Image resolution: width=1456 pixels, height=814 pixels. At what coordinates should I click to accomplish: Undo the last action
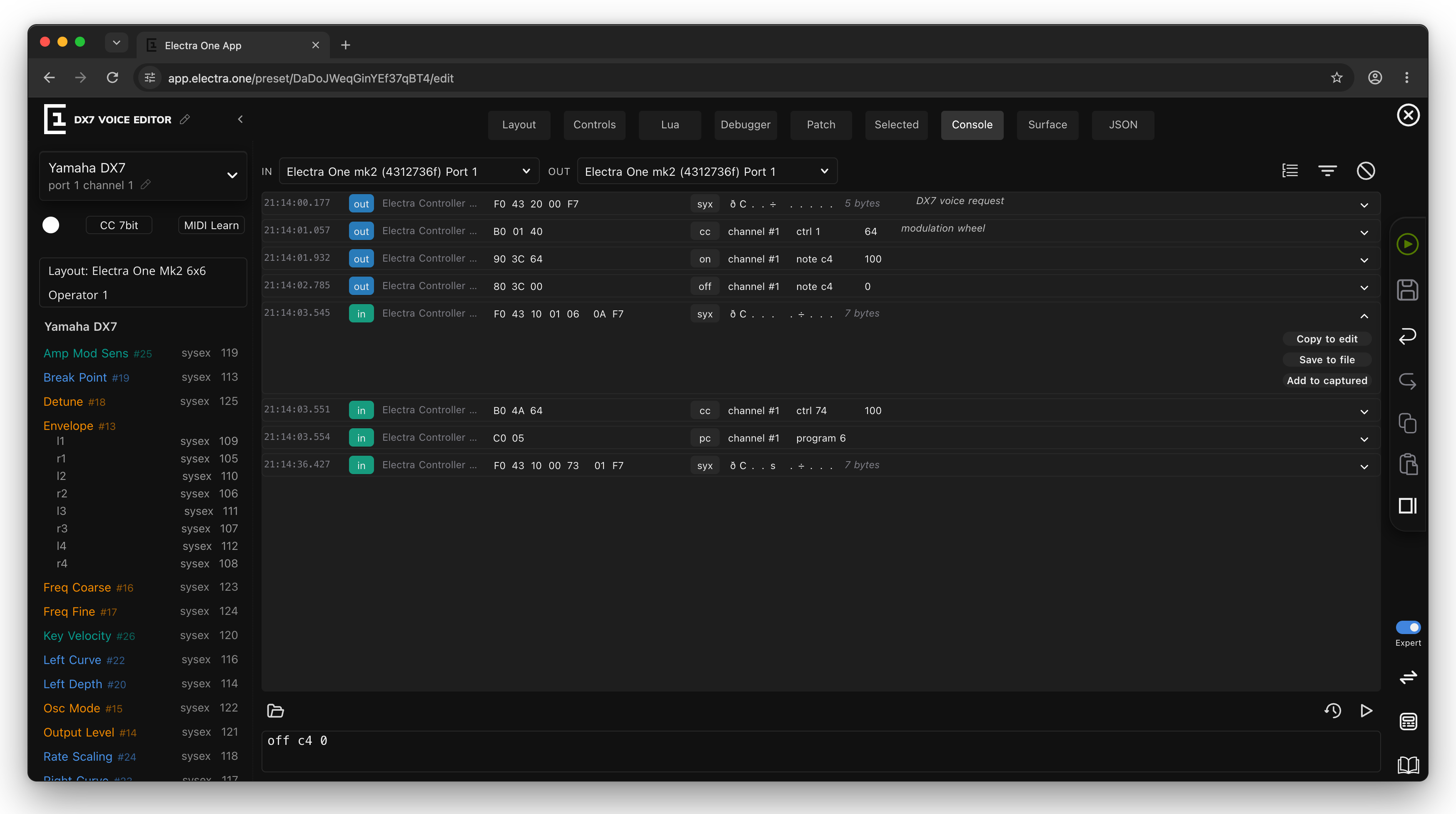[1407, 336]
